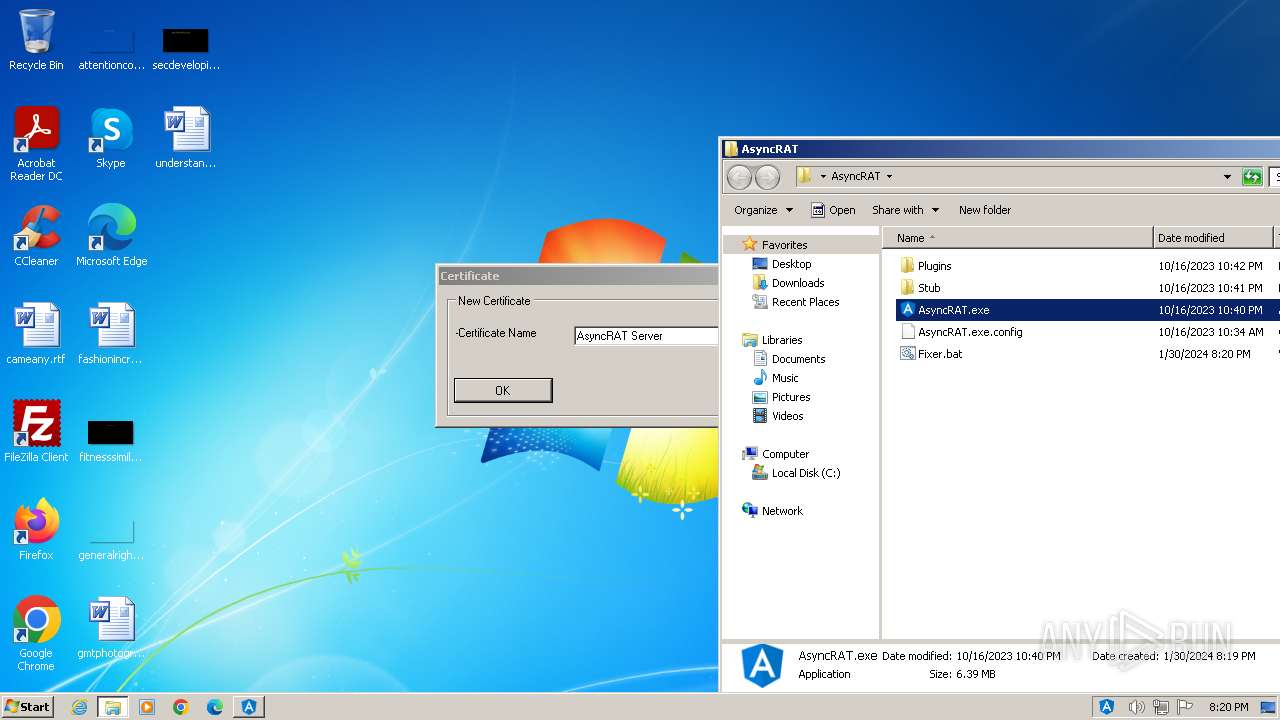Launch Google Chrome desktop shortcut

36,634
